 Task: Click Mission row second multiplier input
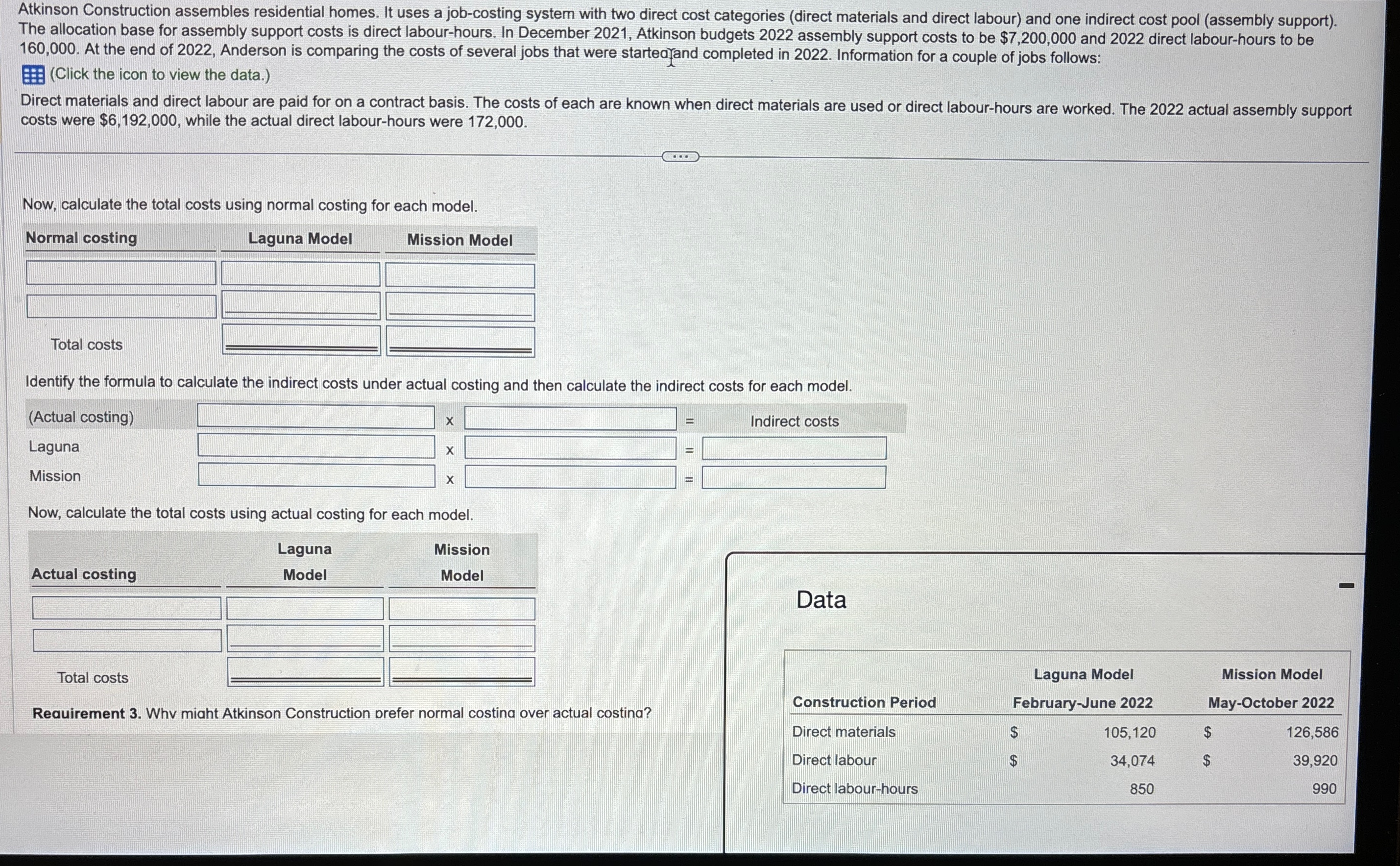click(x=570, y=477)
